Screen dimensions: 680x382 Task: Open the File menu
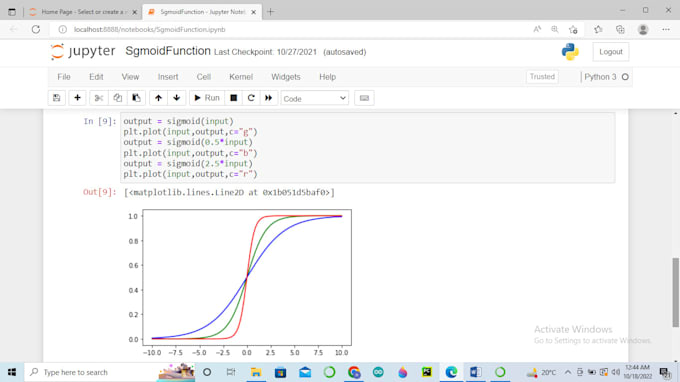tap(64, 77)
